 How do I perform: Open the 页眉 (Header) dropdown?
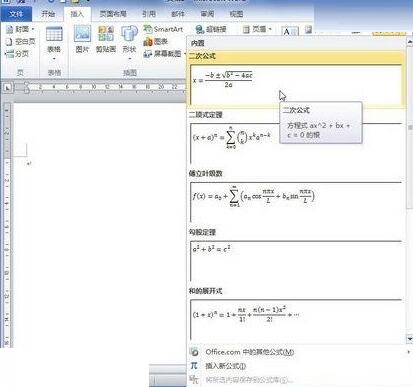[257, 29]
